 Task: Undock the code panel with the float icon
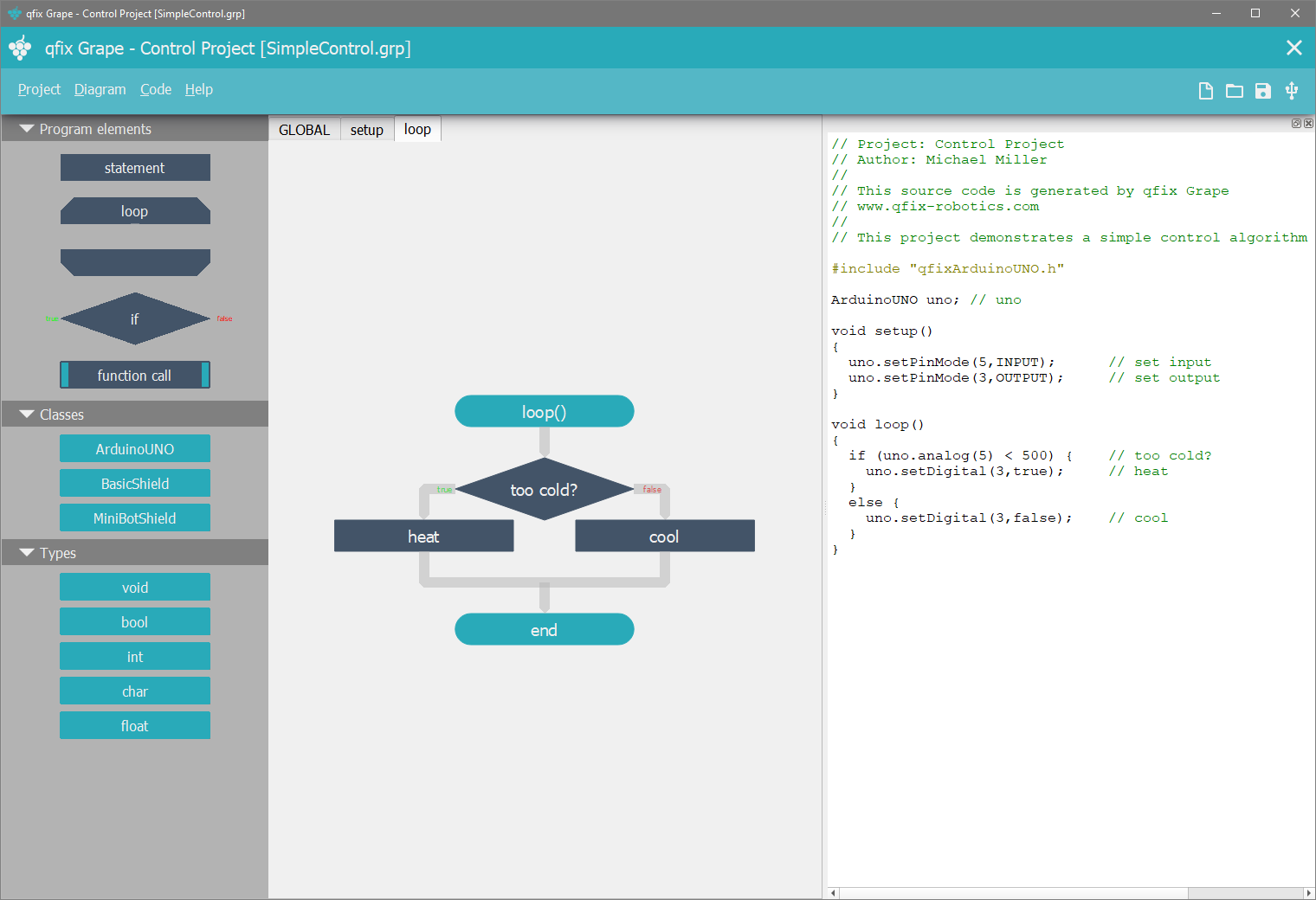tap(1296, 124)
